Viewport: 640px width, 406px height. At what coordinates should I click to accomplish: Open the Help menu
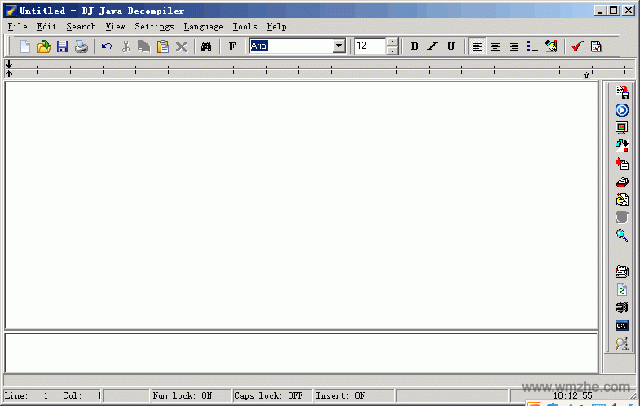pyautogui.click(x=276, y=27)
